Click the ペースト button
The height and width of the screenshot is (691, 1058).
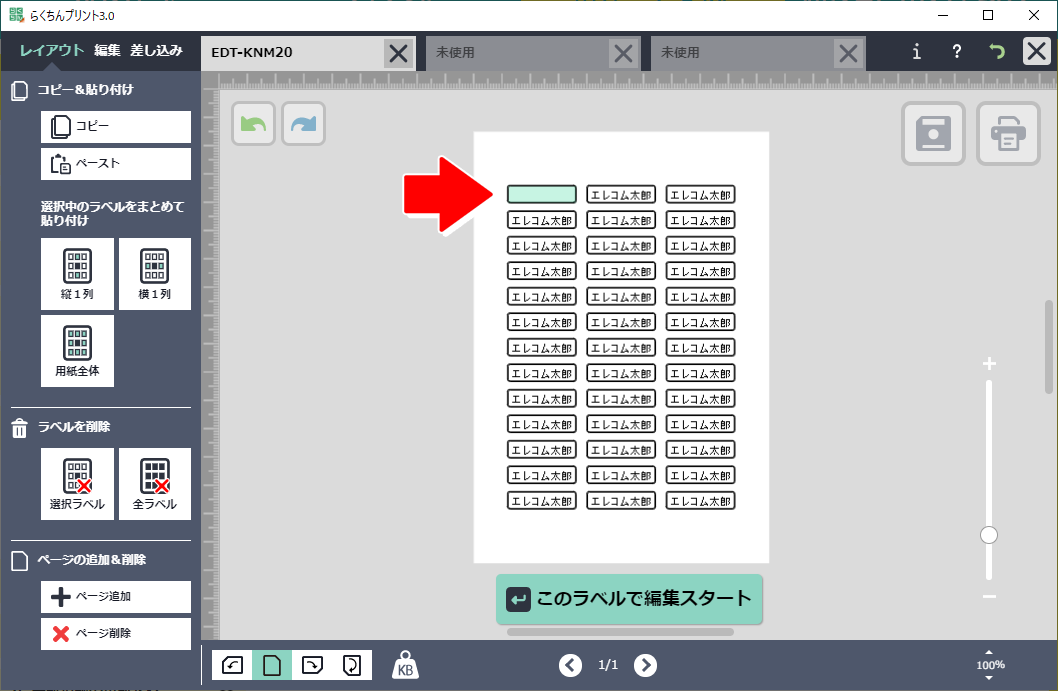pos(116,164)
